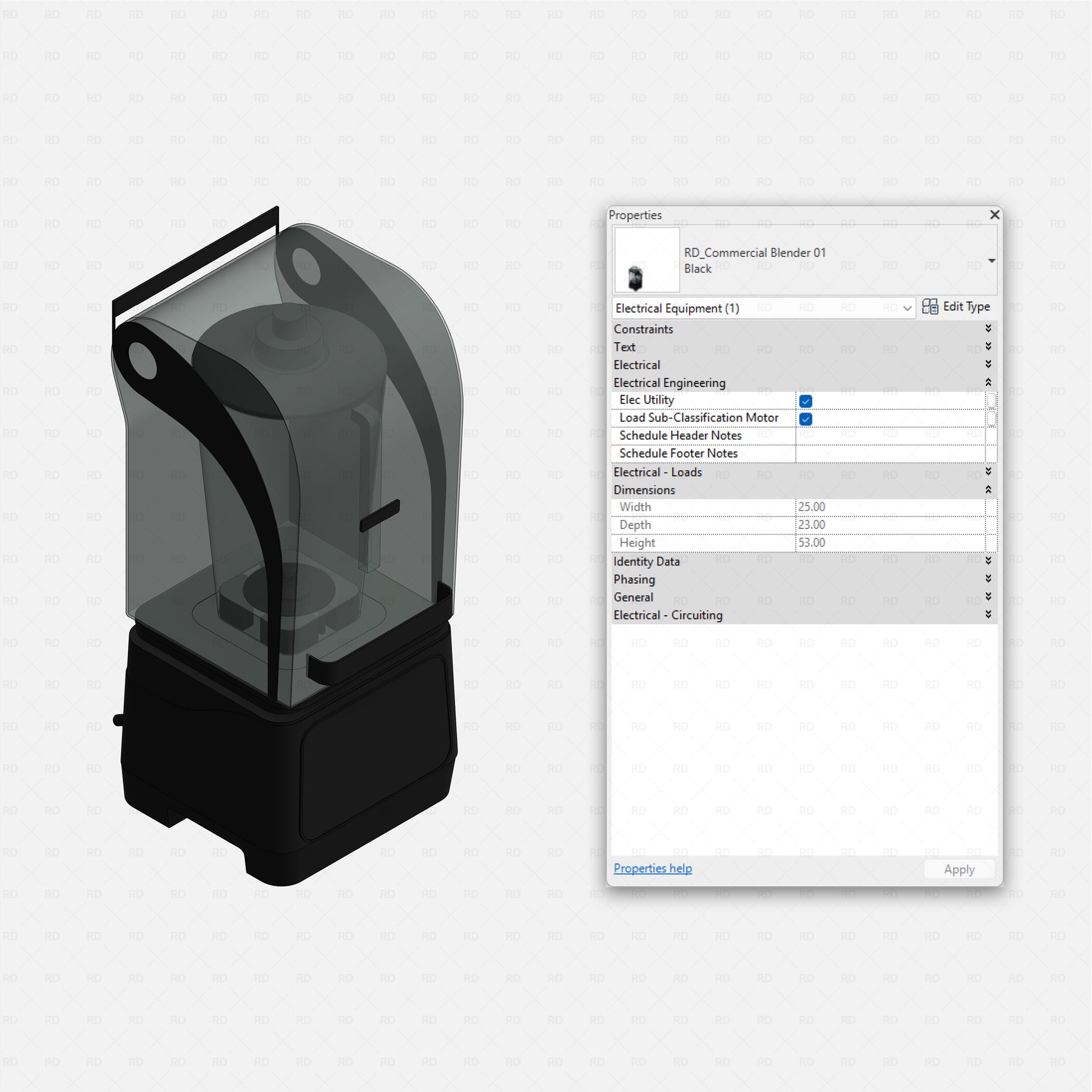Screen dimensions: 1092x1092
Task: Expand the Electrical section chevron
Action: pos(988,364)
